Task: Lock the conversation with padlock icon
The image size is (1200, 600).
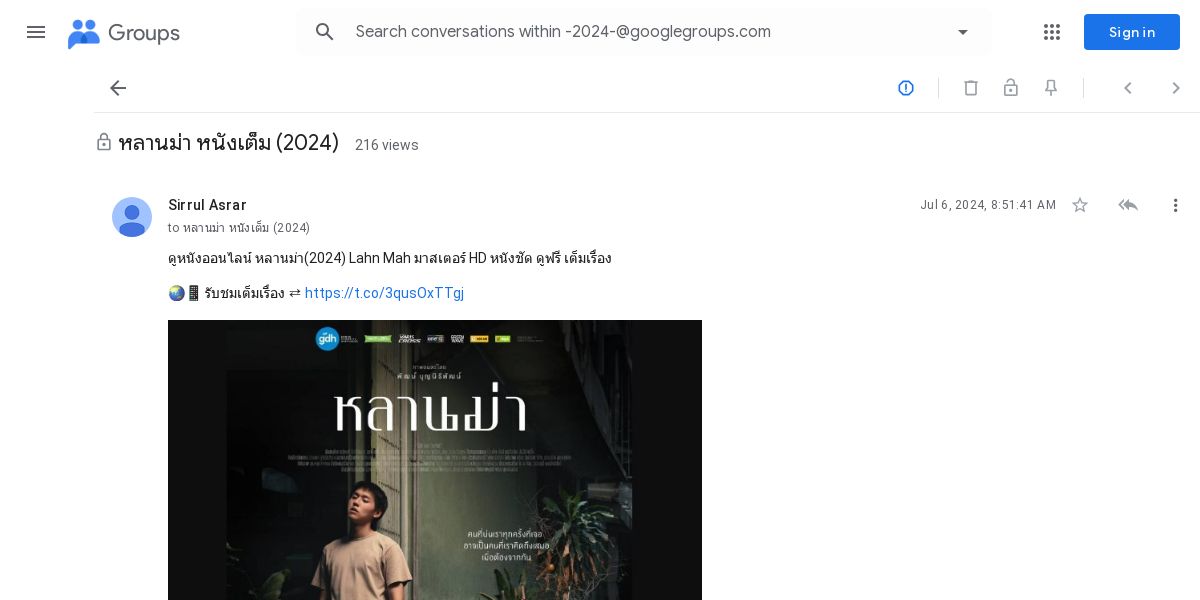Action: 1011,88
